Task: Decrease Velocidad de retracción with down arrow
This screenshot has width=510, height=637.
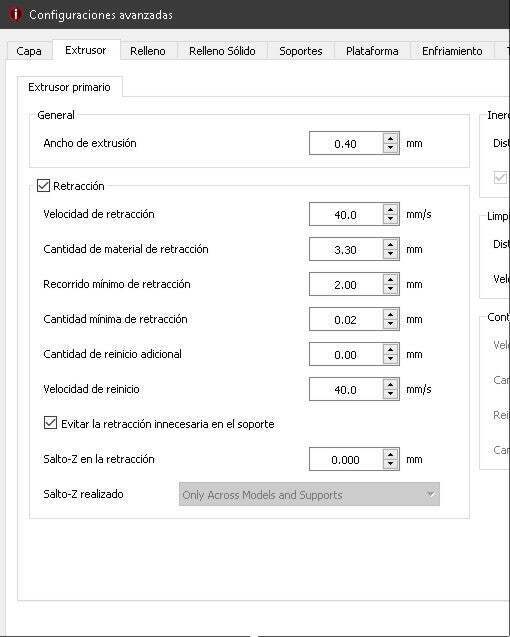Action: point(391,219)
